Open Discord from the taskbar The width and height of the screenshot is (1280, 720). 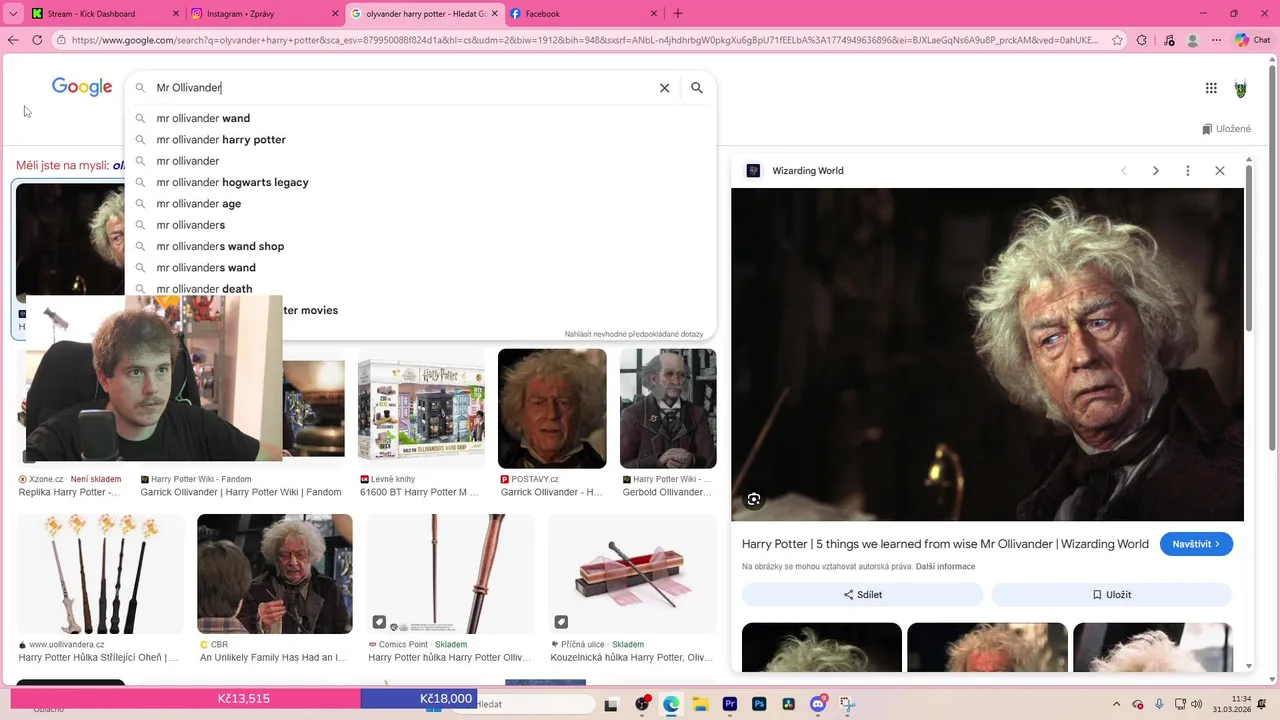coord(818,704)
